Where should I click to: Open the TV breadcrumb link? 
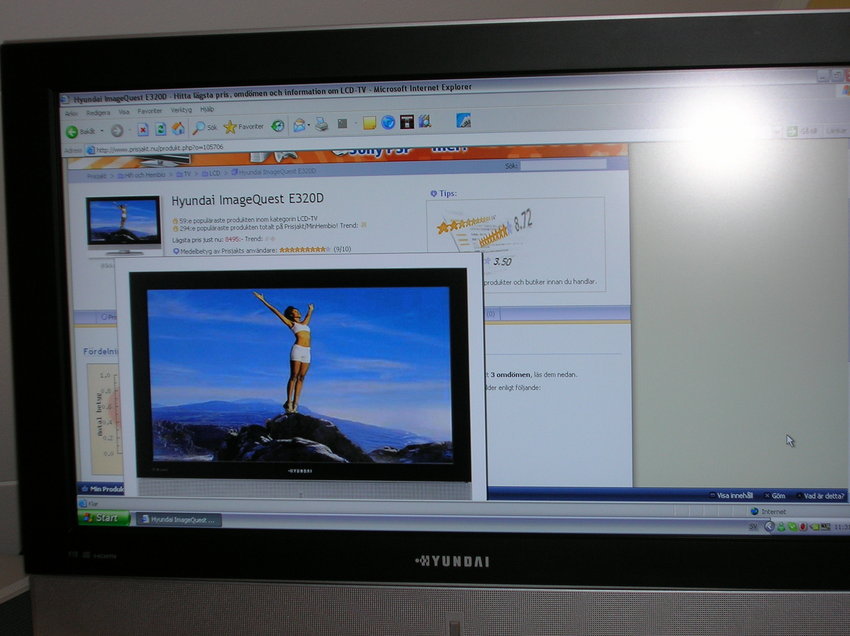tap(184, 174)
